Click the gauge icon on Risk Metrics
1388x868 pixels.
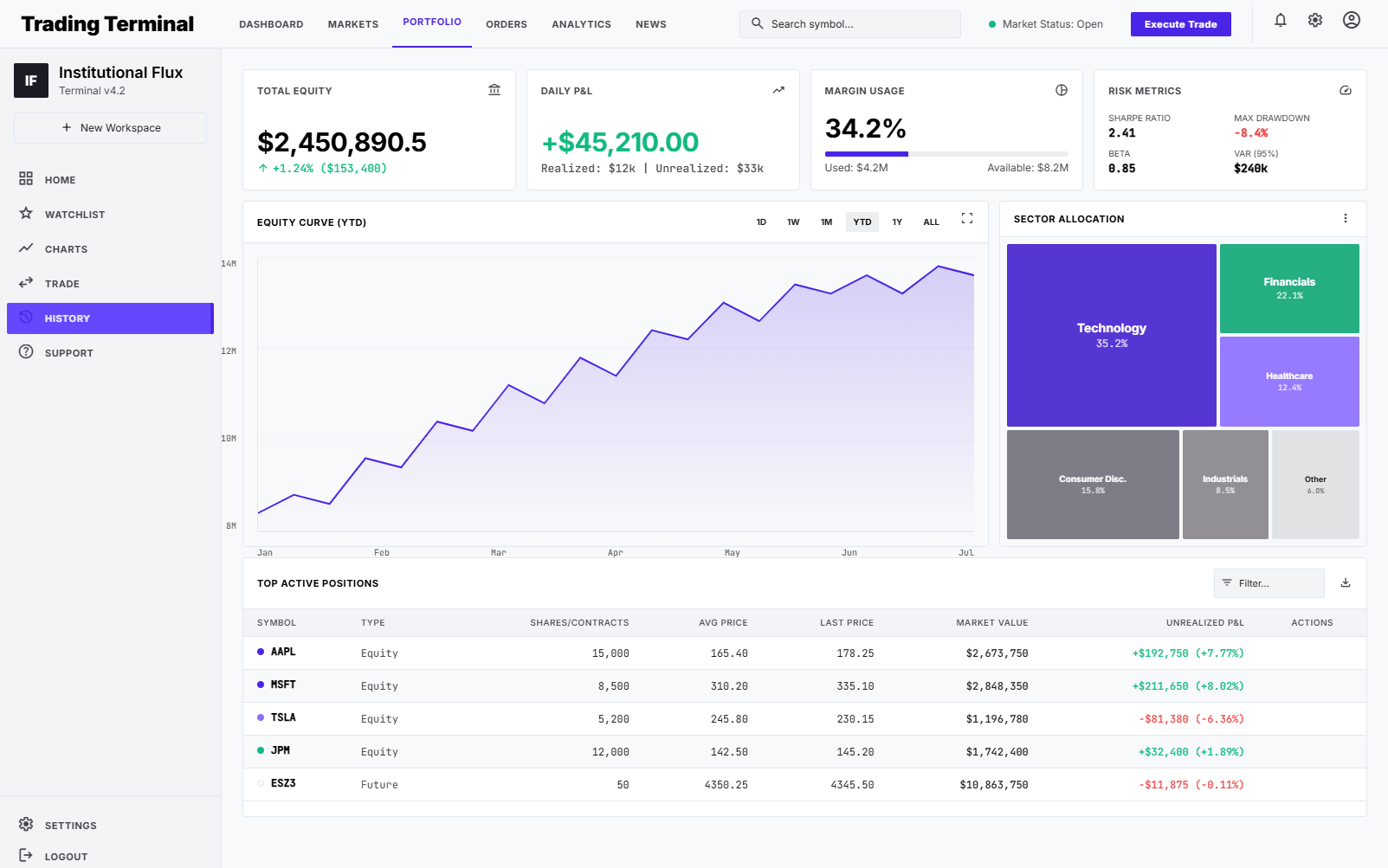[x=1346, y=90]
